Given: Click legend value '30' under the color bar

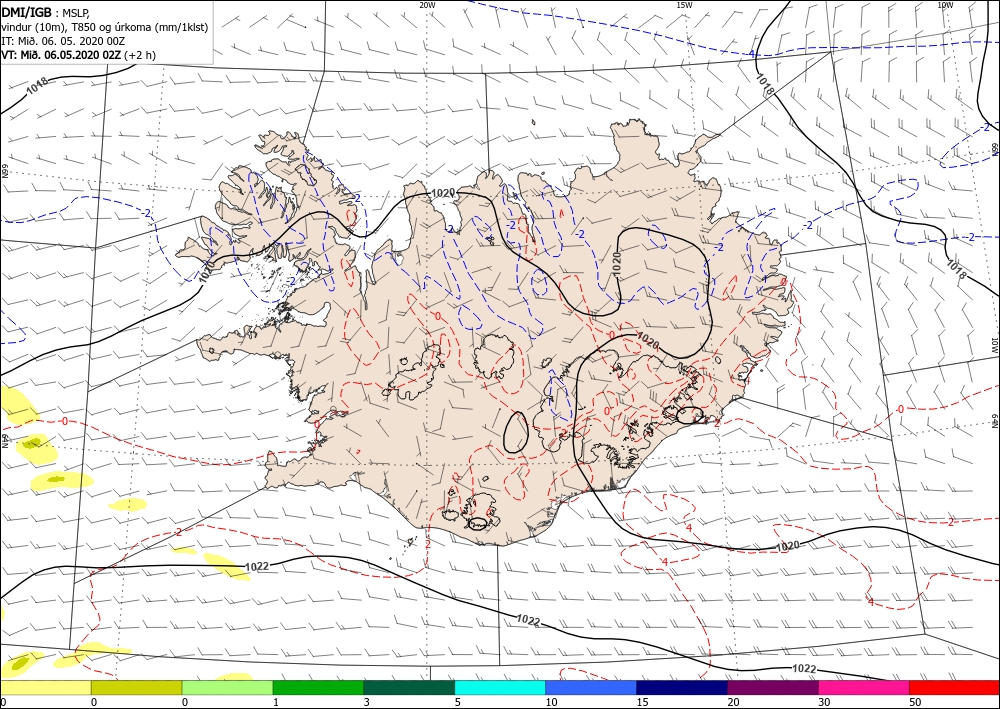Looking at the screenshot, I should click(x=824, y=702).
